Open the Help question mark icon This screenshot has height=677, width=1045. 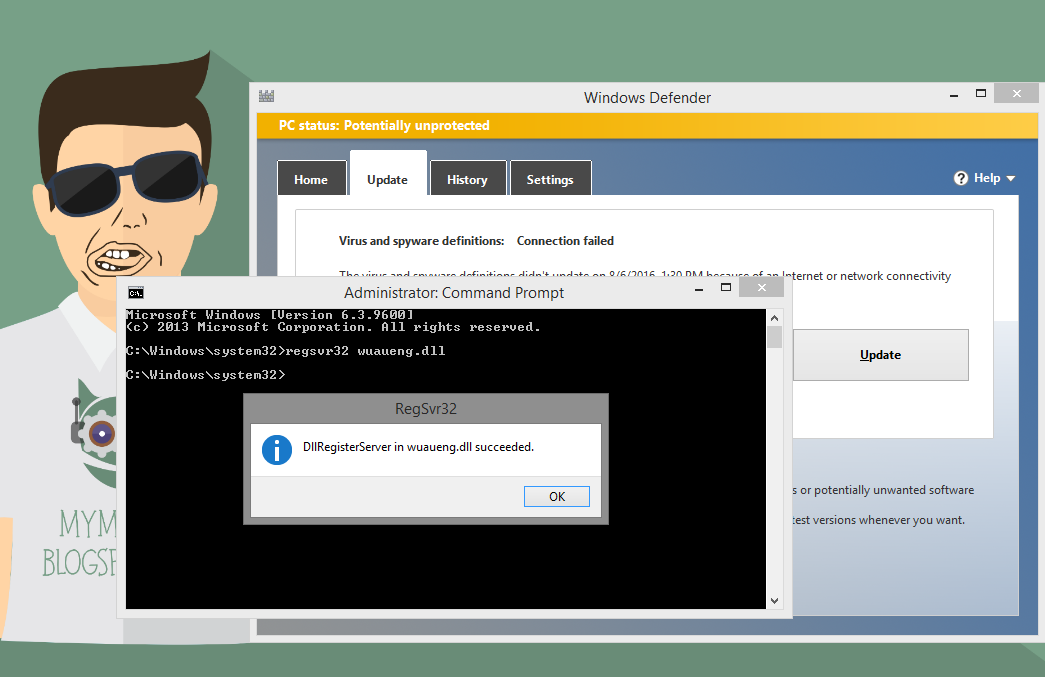(960, 178)
